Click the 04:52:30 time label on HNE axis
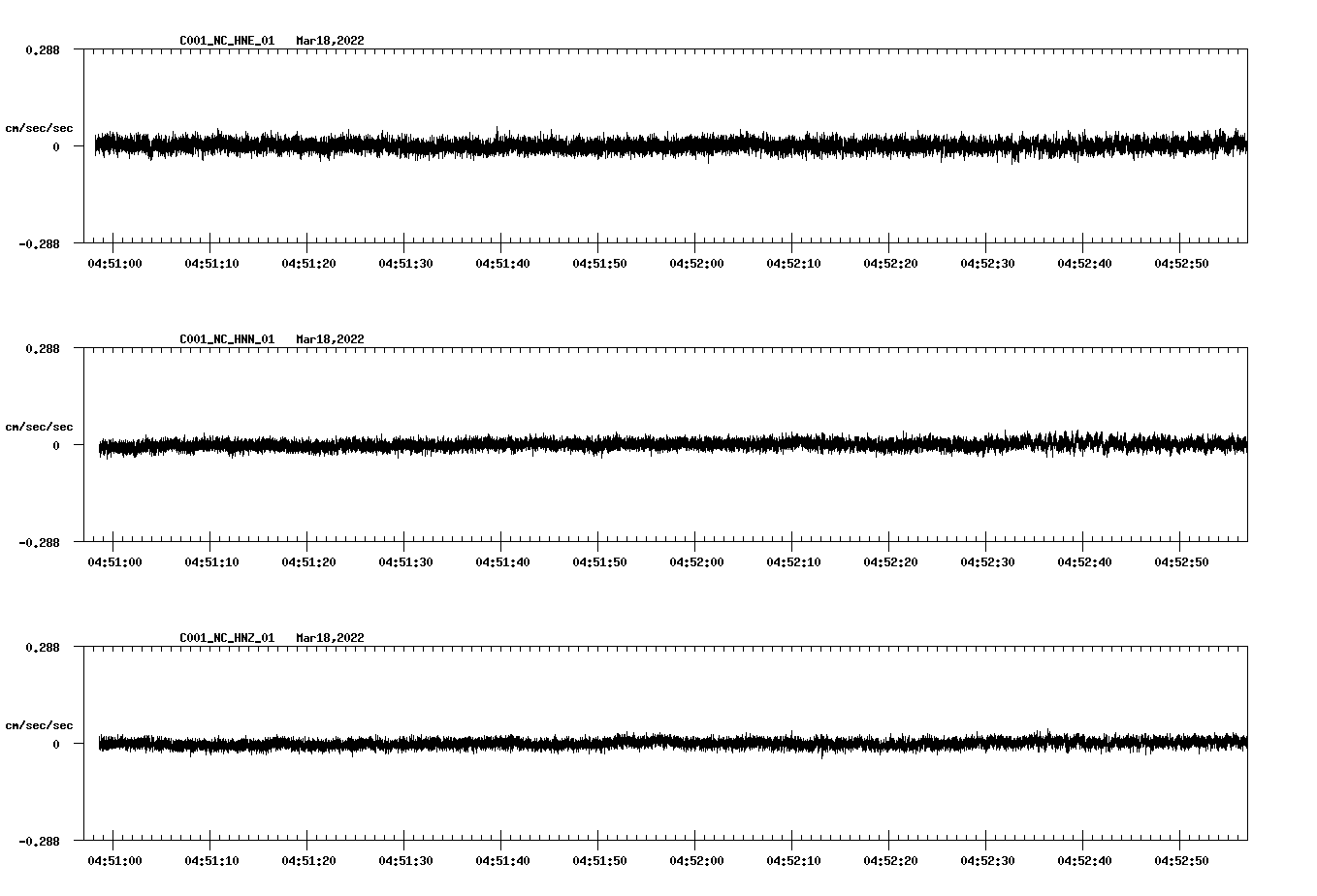 pyautogui.click(x=987, y=264)
